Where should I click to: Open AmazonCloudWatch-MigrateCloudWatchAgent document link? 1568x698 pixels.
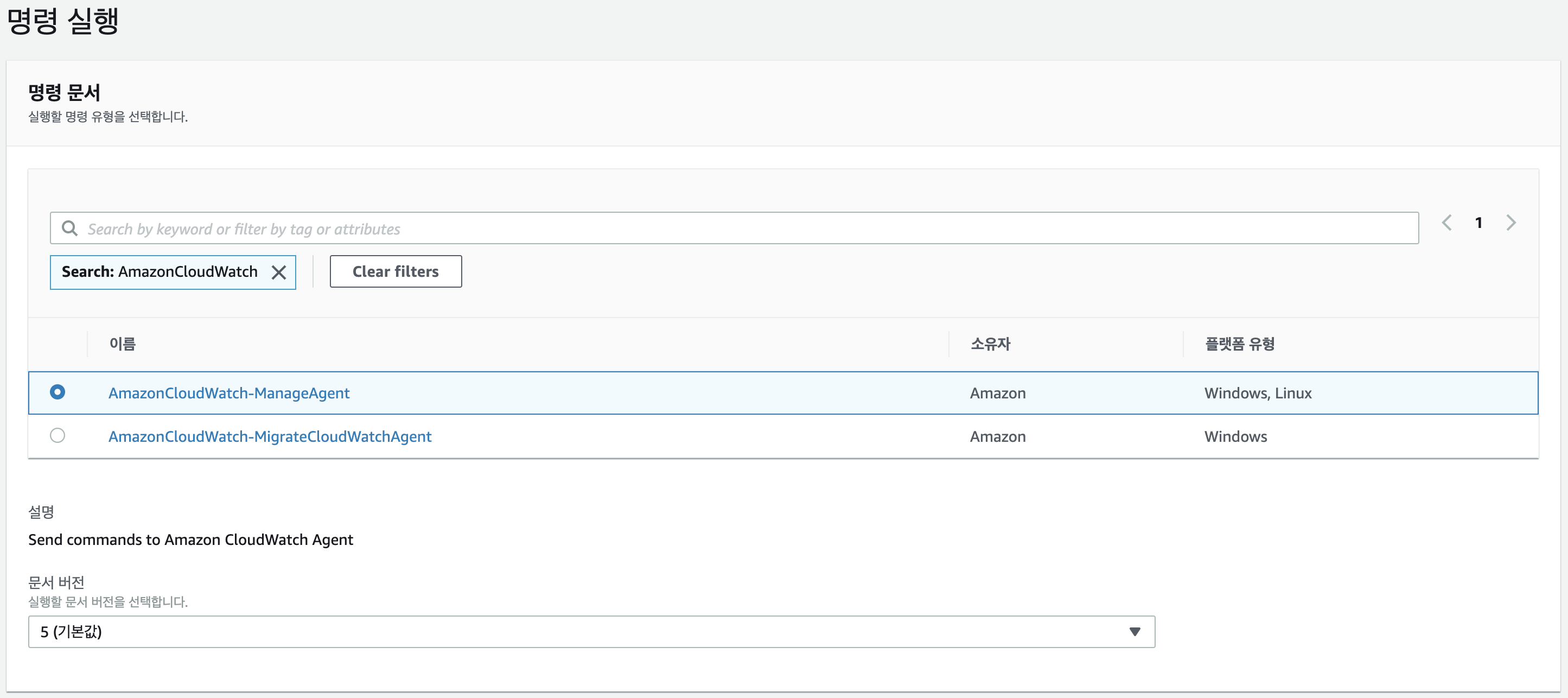270,437
